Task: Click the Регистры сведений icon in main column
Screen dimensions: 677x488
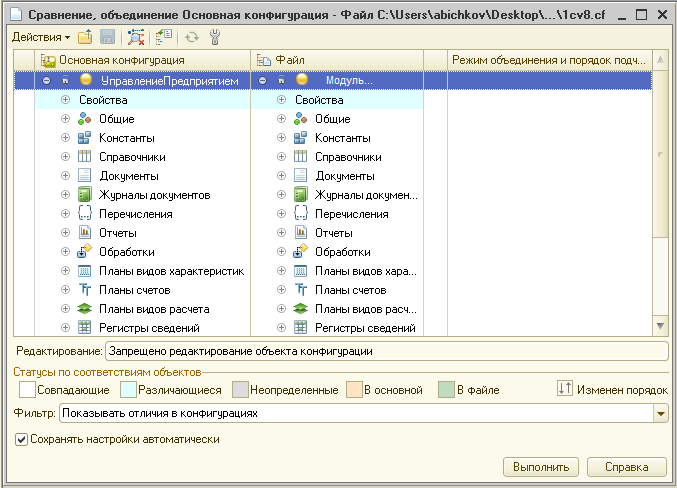Action: tap(84, 328)
